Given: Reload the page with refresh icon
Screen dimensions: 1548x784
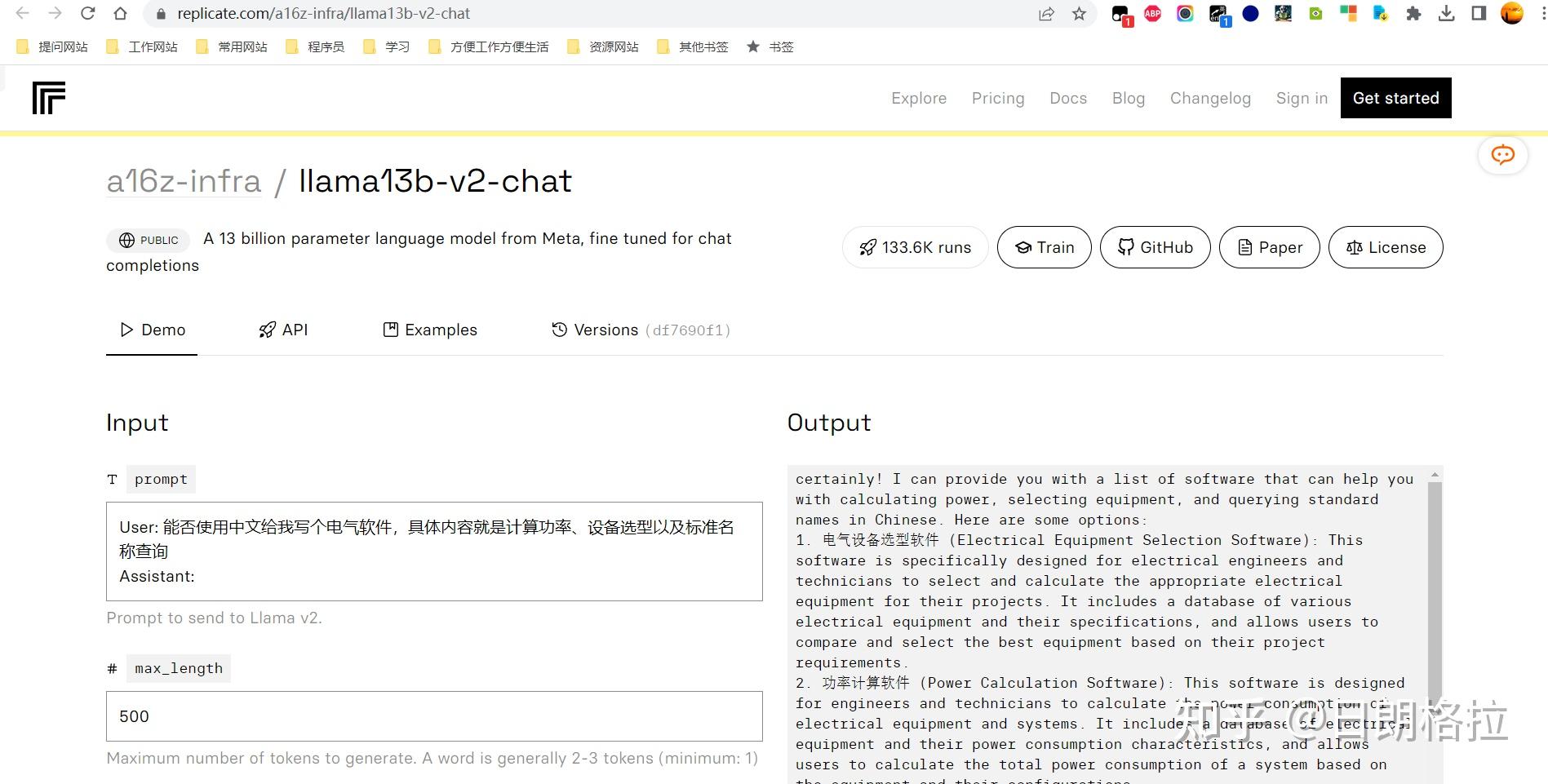Looking at the screenshot, I should click(87, 13).
